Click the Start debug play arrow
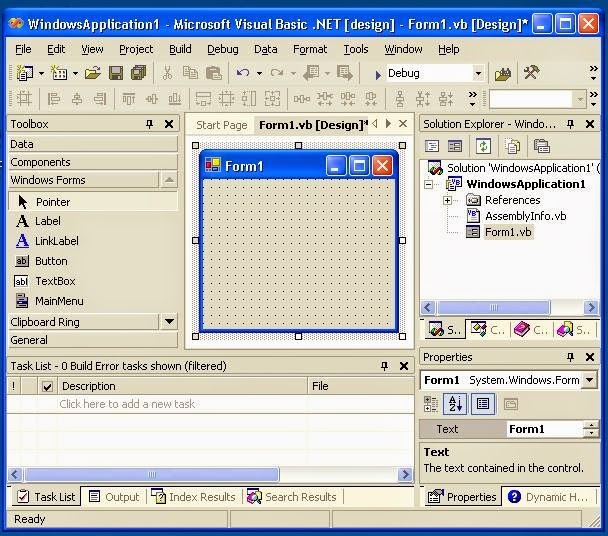Image resolution: width=608 pixels, height=536 pixels. 378,74
